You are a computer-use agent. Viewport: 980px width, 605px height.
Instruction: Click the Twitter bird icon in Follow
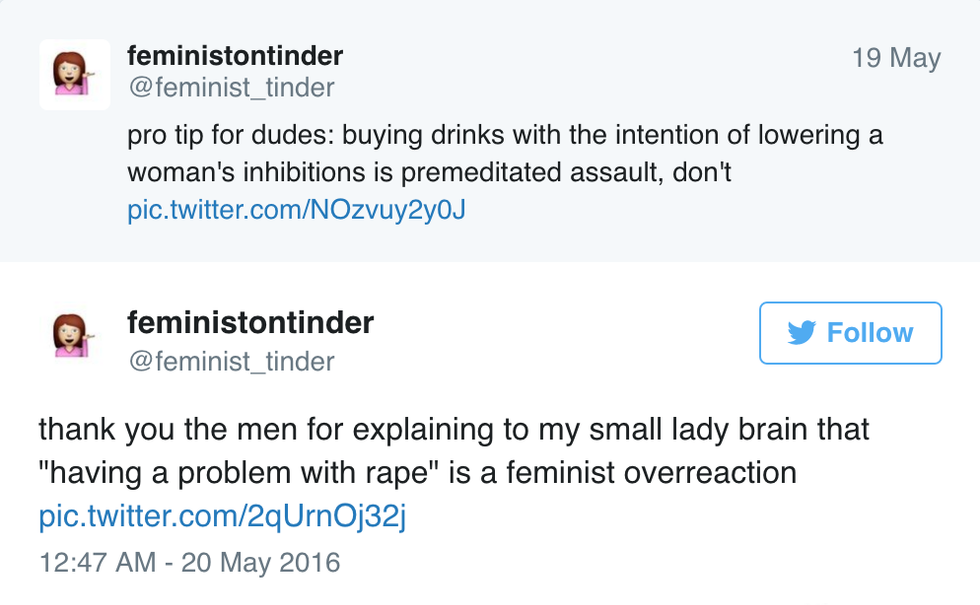coord(801,333)
